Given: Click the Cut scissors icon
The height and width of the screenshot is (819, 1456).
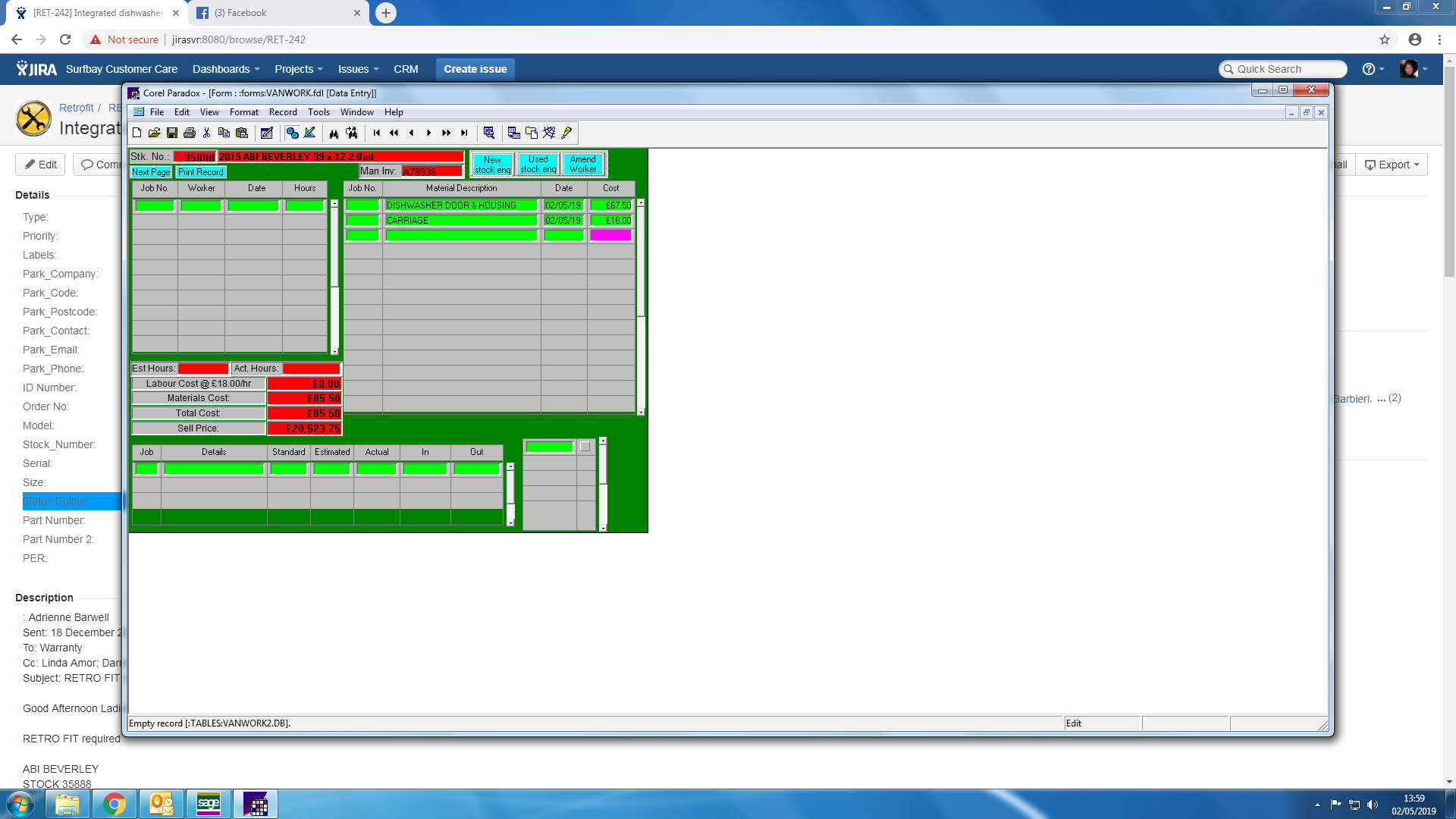Looking at the screenshot, I should point(206,133).
